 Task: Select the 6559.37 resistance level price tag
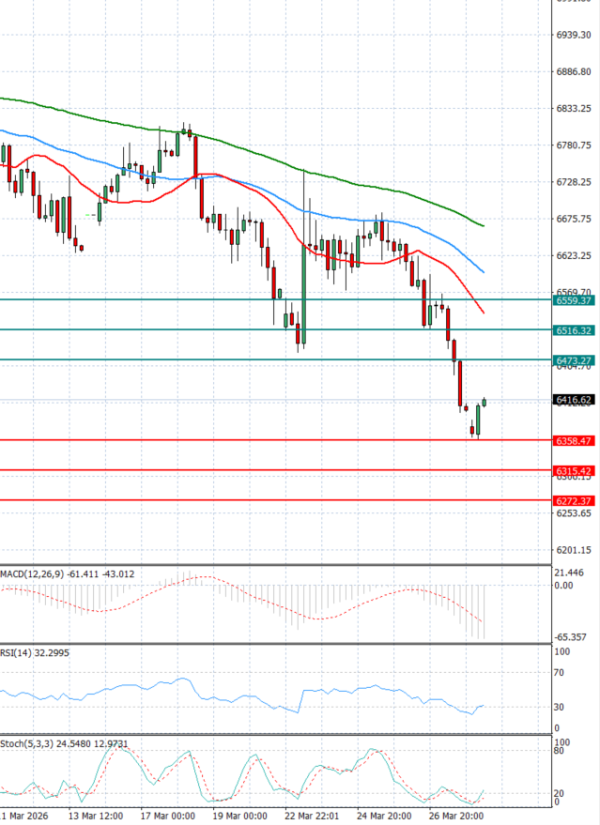click(x=574, y=300)
